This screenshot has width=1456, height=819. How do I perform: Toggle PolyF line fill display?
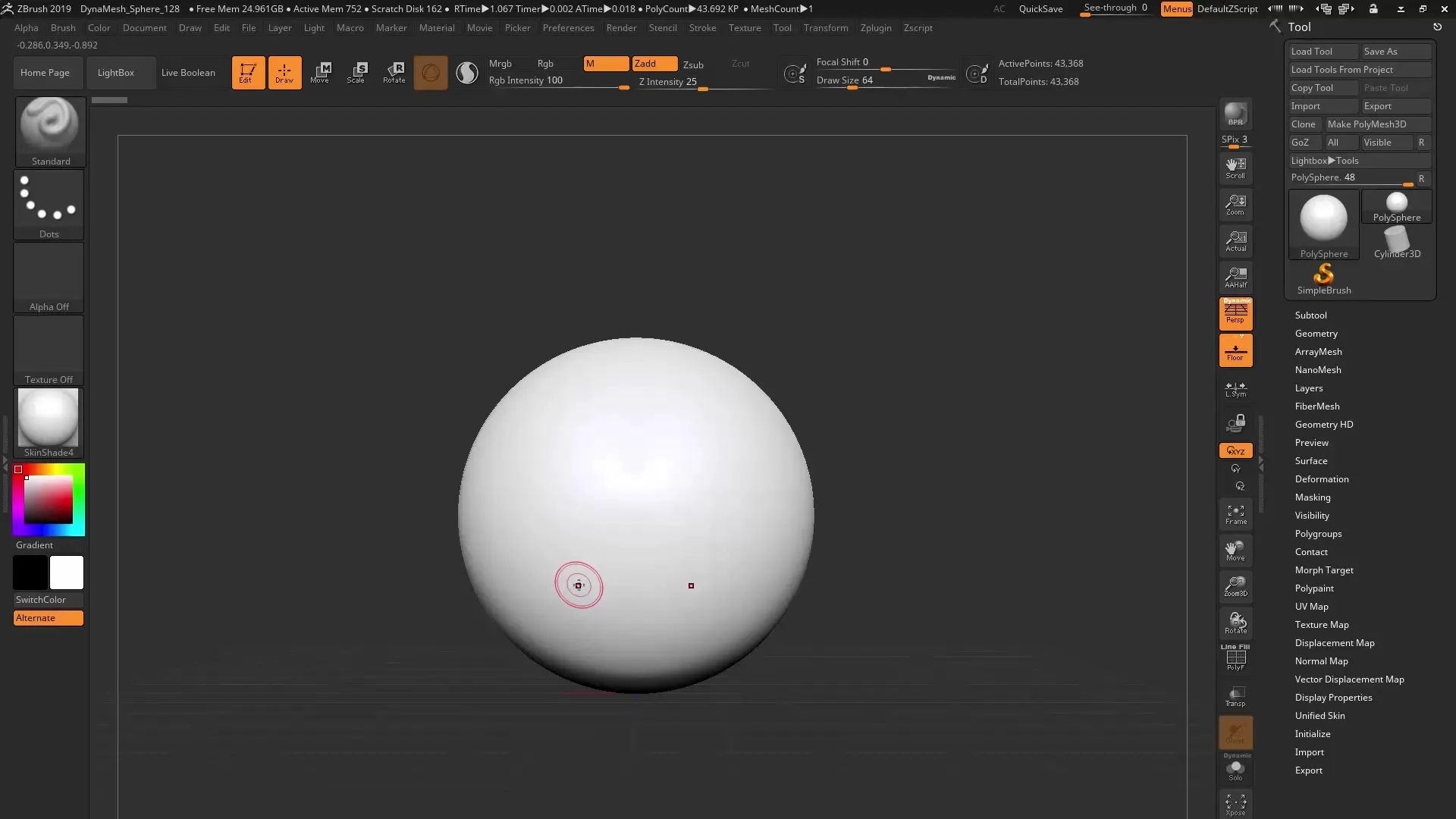click(1235, 657)
